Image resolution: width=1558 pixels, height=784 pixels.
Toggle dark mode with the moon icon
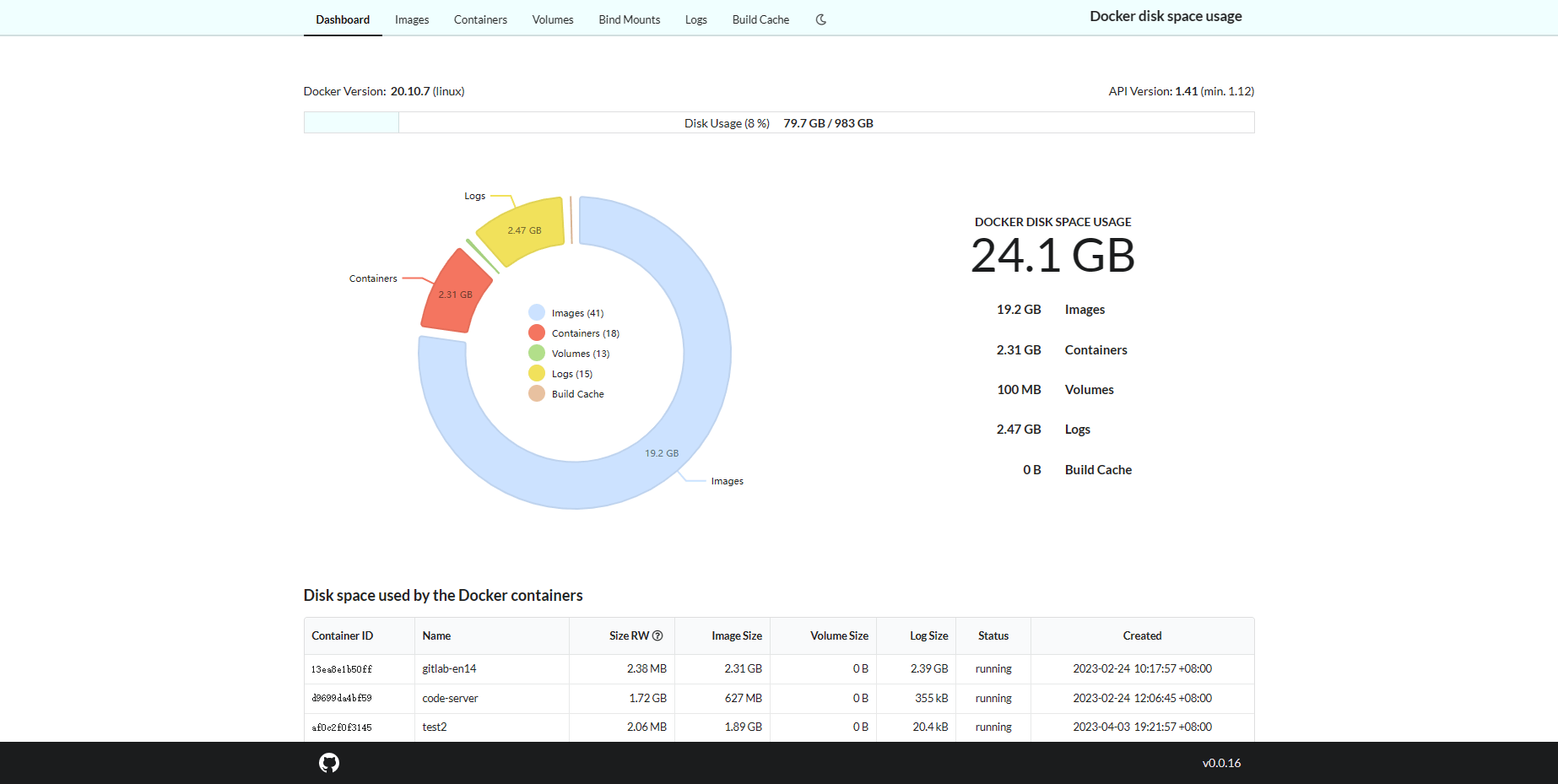[820, 19]
